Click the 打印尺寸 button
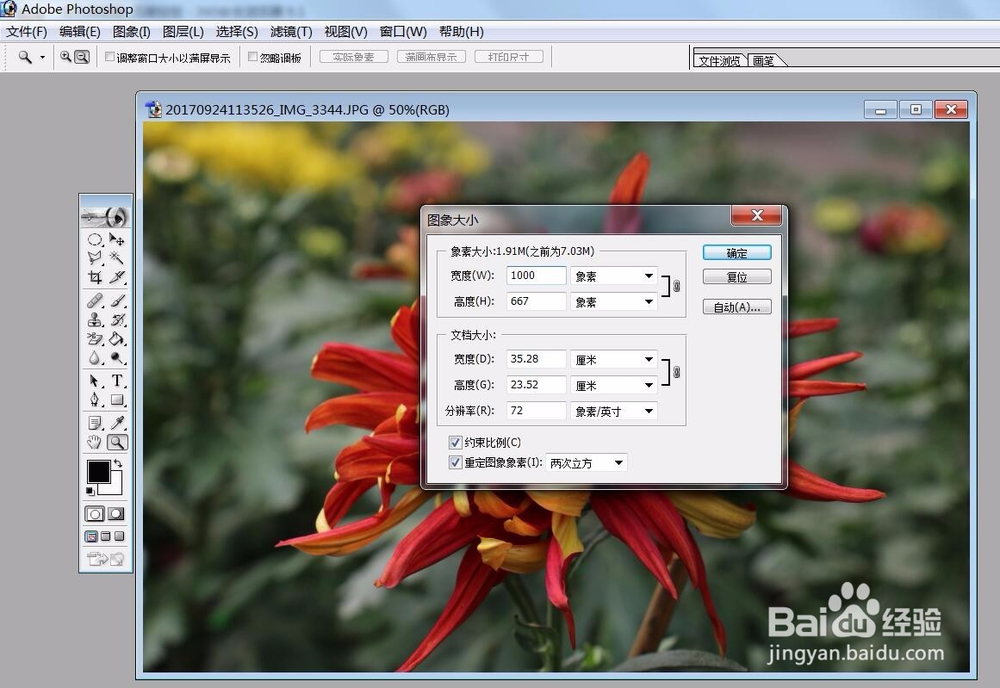 pos(509,57)
